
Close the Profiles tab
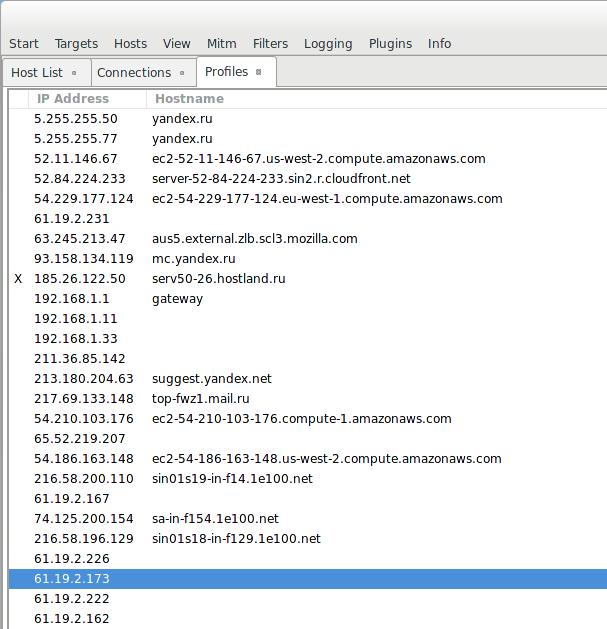(x=259, y=72)
